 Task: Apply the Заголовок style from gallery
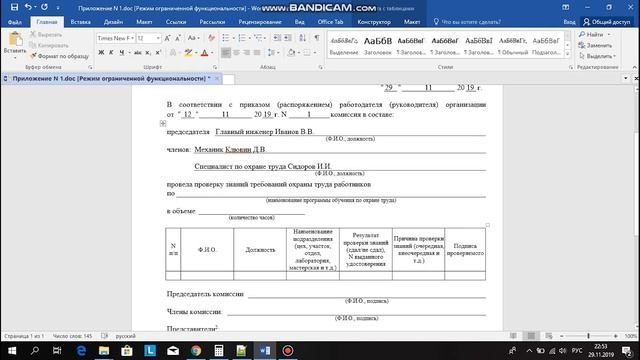point(378,45)
